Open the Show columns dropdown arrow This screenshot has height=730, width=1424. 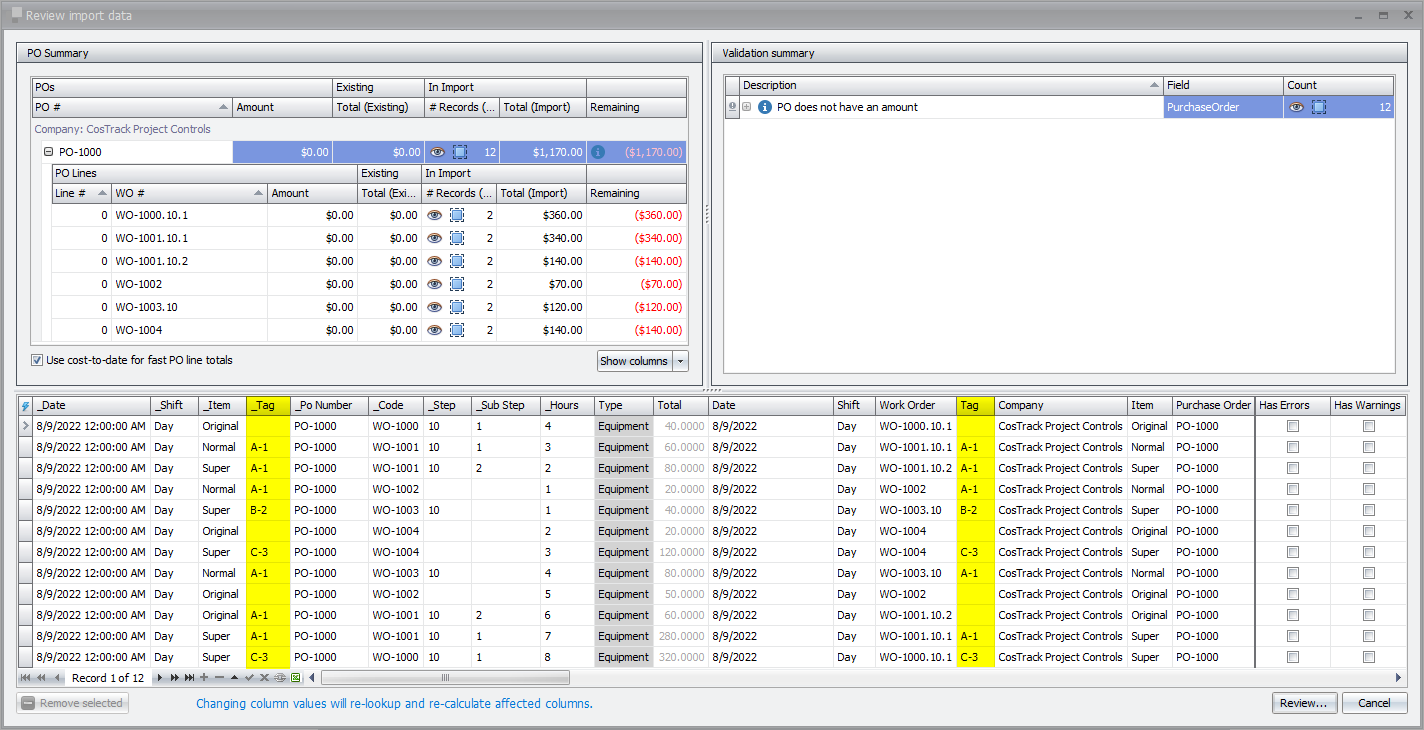pos(681,361)
